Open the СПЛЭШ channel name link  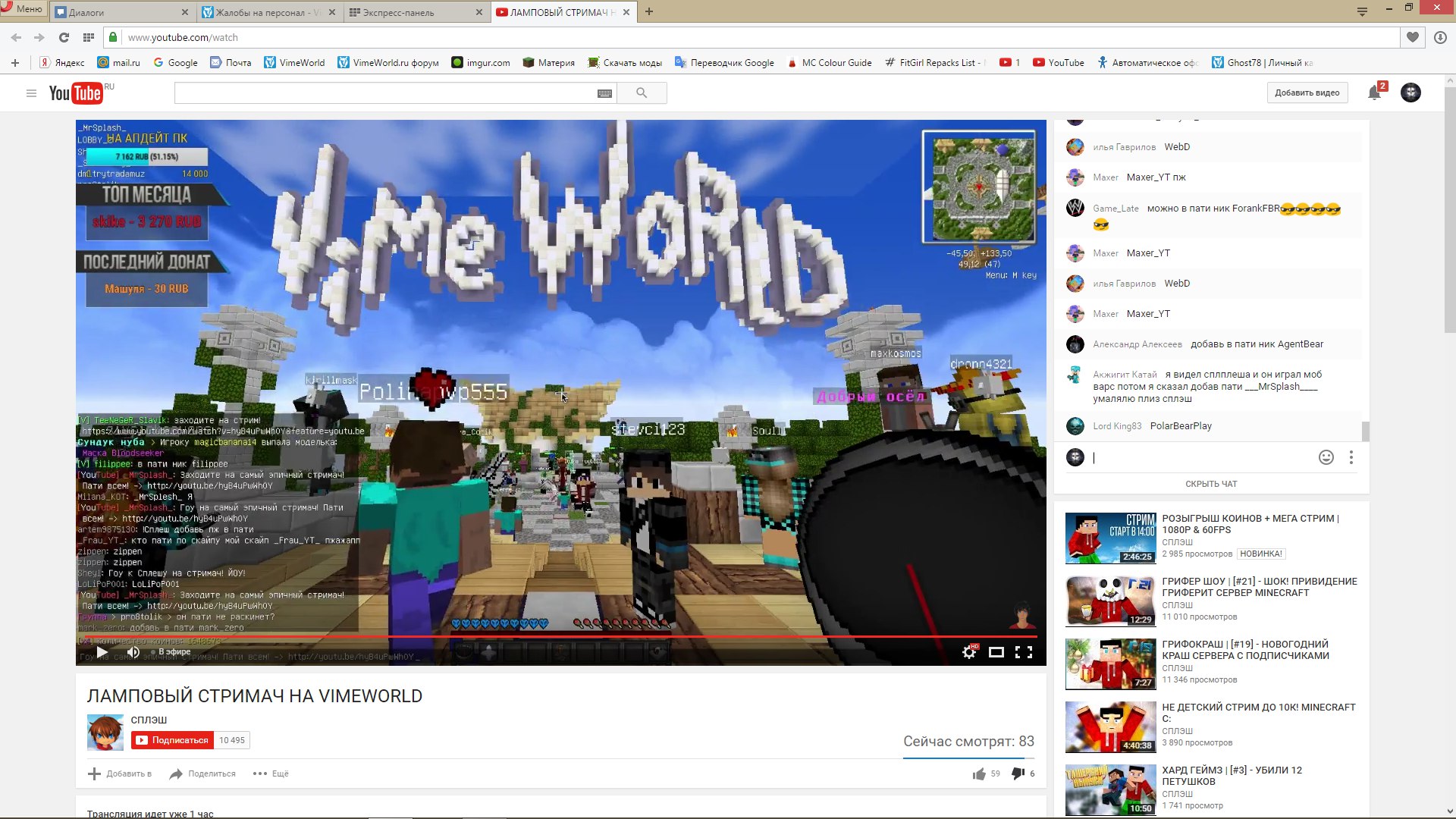tap(149, 720)
